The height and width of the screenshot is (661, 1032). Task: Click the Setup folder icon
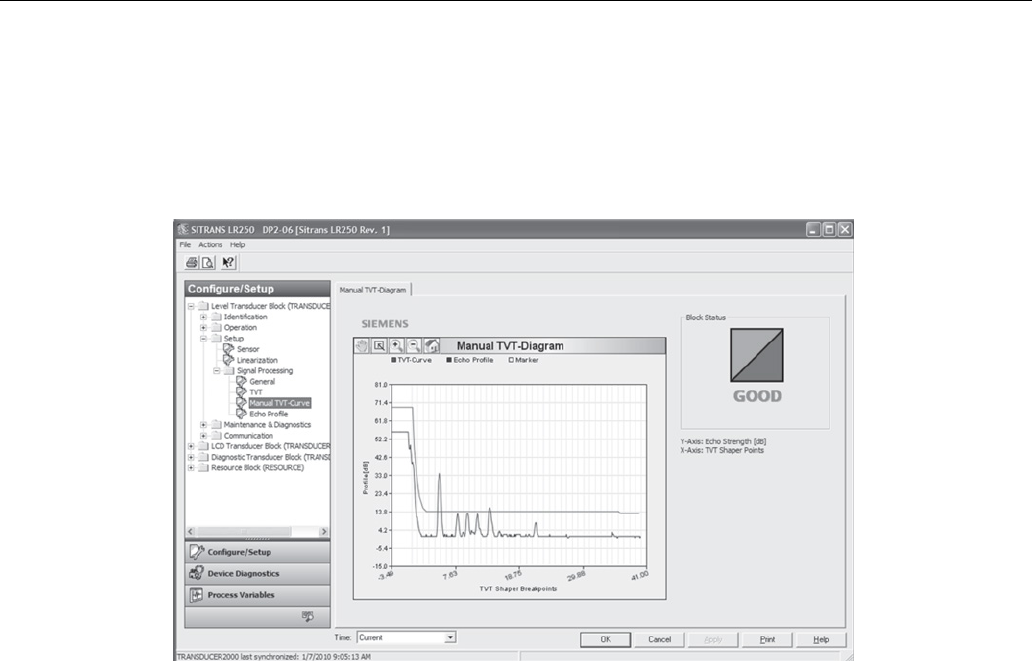click(x=216, y=338)
